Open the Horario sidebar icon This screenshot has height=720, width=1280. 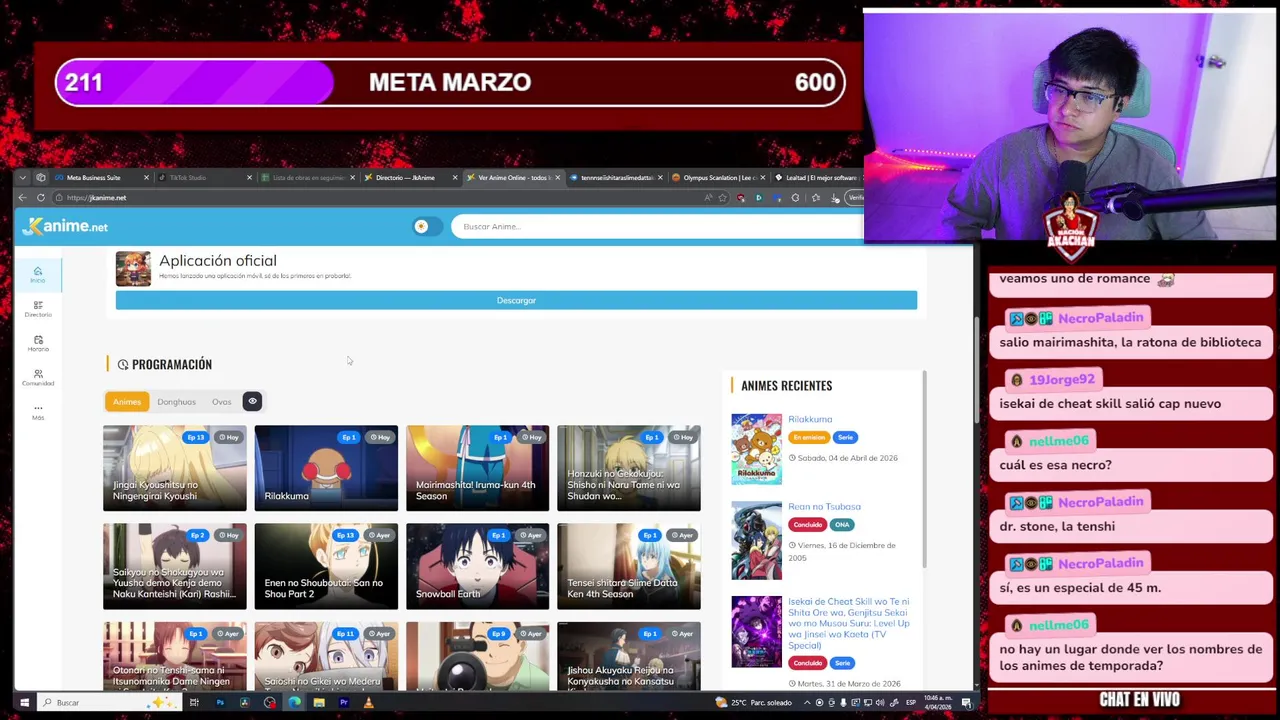click(x=38, y=343)
